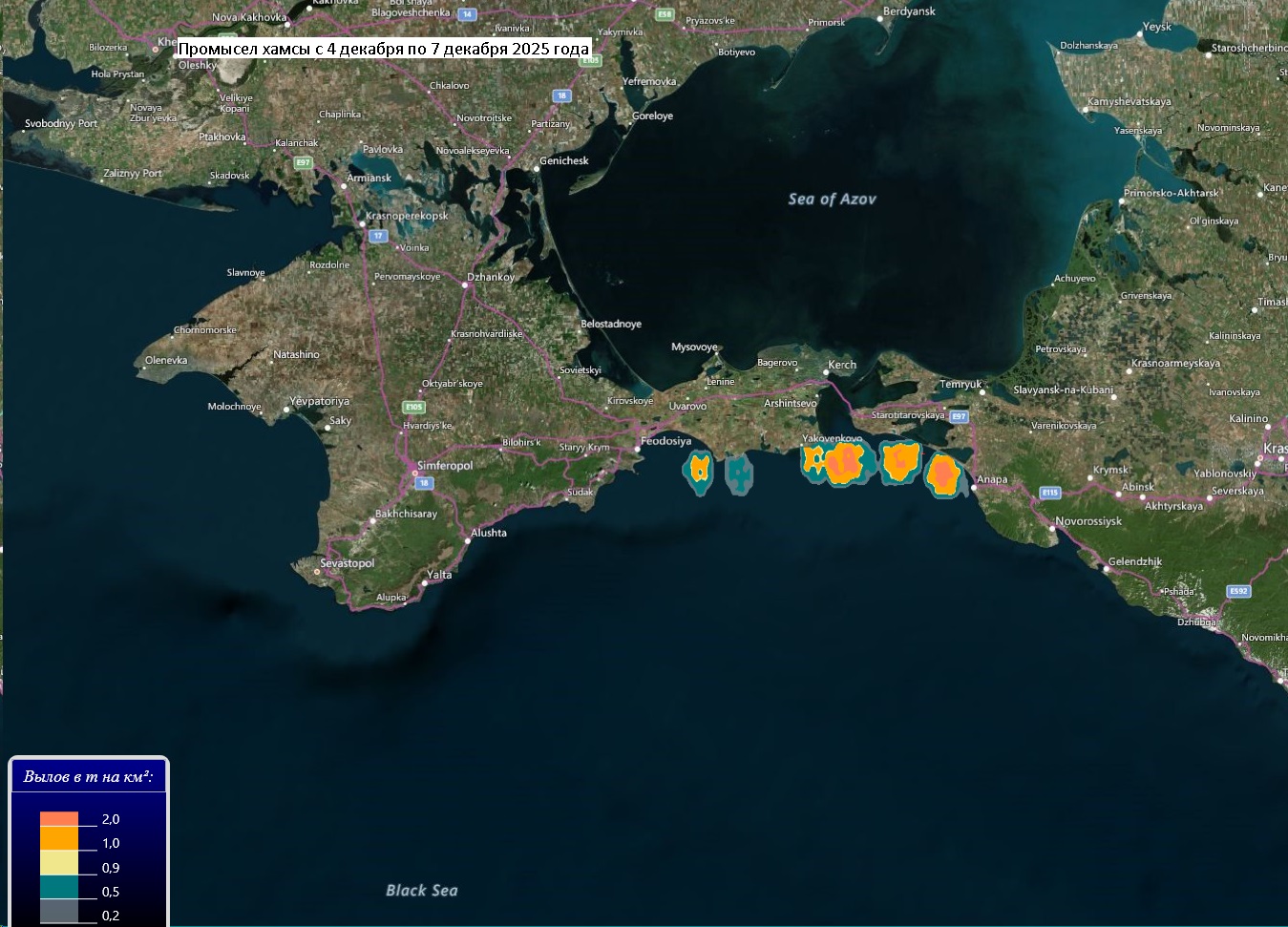Select the orange 1,0 legend swatch
Image resolution: width=1288 pixels, height=927 pixels.
pos(59,838)
